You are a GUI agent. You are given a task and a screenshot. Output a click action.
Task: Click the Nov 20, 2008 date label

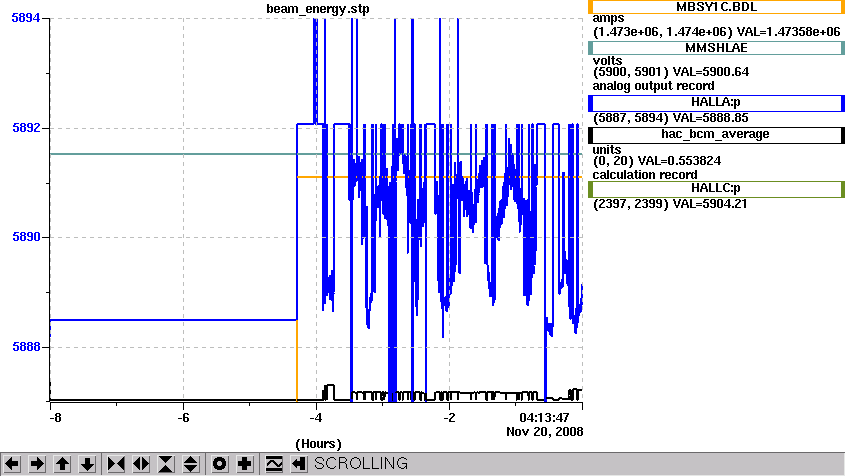pyautogui.click(x=544, y=432)
